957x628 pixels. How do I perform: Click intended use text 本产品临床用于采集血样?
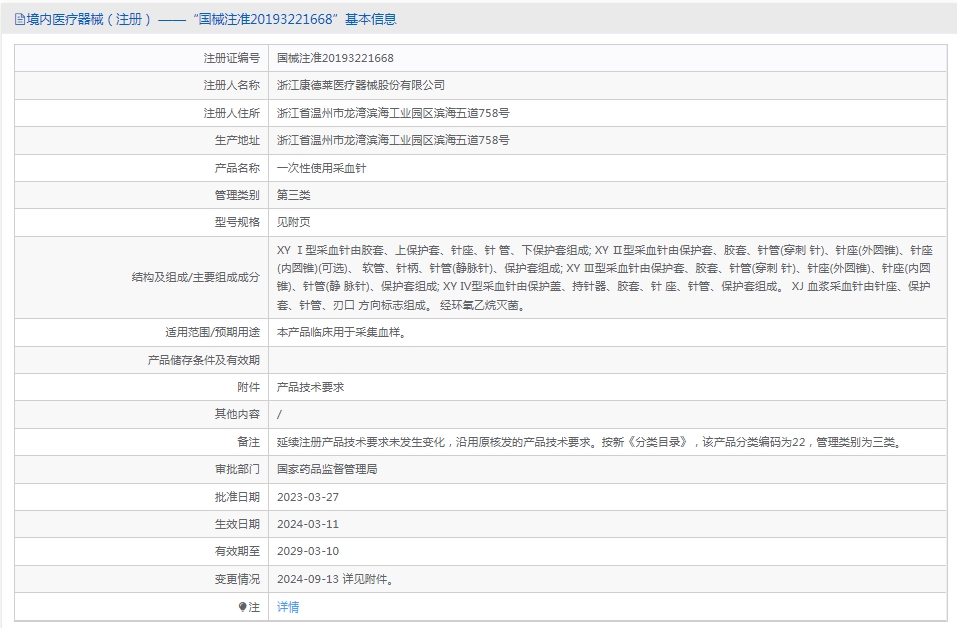(341, 332)
